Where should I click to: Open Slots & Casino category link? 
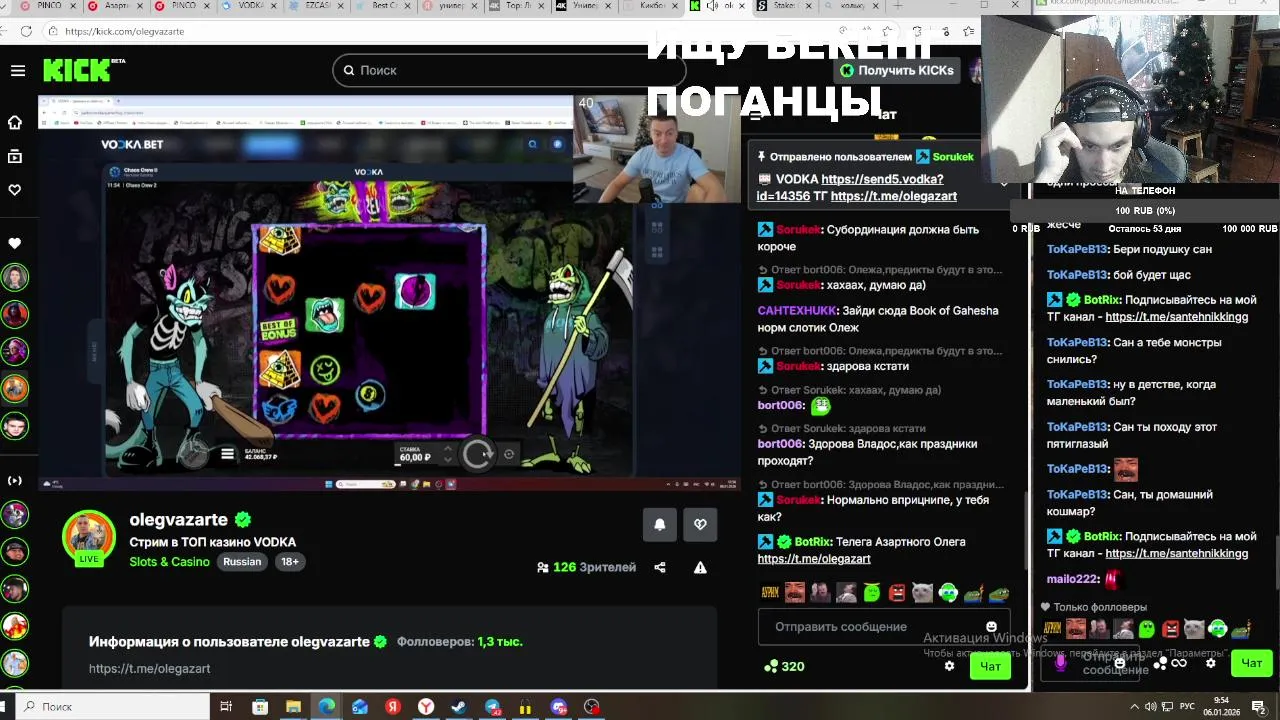click(x=169, y=562)
